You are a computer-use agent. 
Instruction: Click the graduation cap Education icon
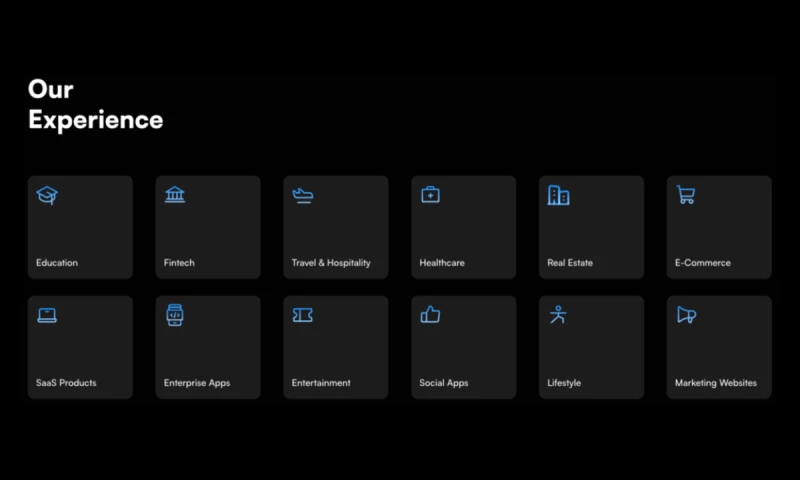pyautogui.click(x=47, y=195)
